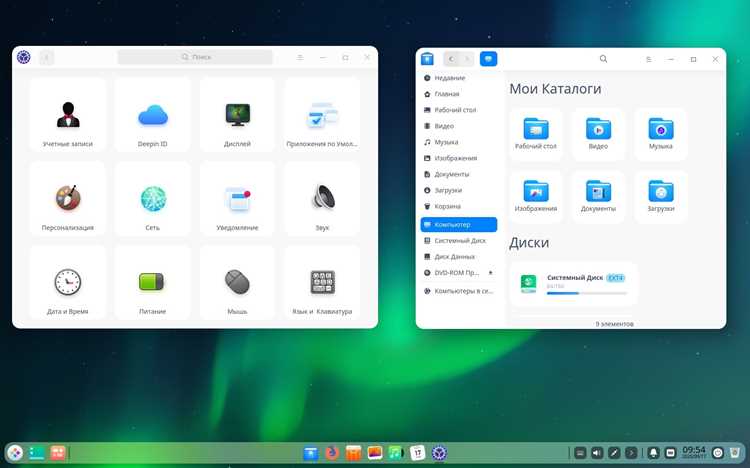
Task: Open the Изображения folder tile
Action: click(536, 196)
